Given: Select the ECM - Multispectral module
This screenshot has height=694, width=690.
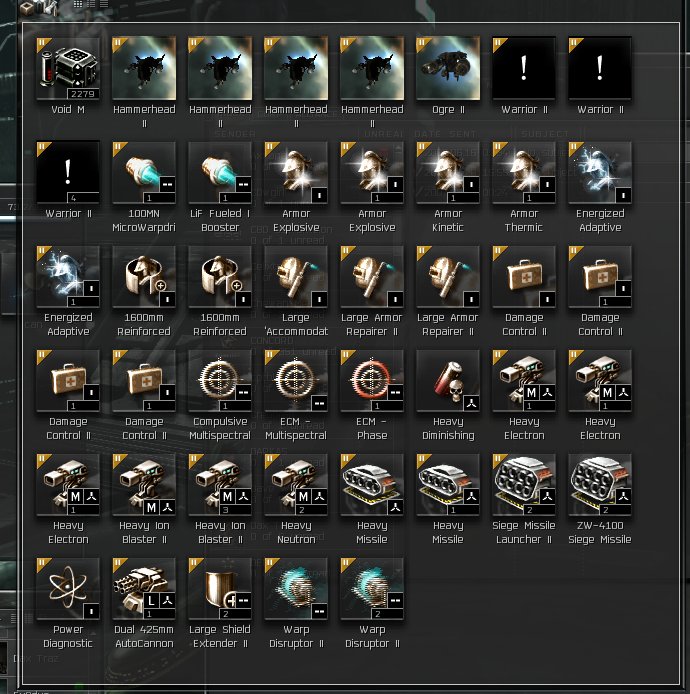Looking at the screenshot, I should pyautogui.click(x=296, y=381).
